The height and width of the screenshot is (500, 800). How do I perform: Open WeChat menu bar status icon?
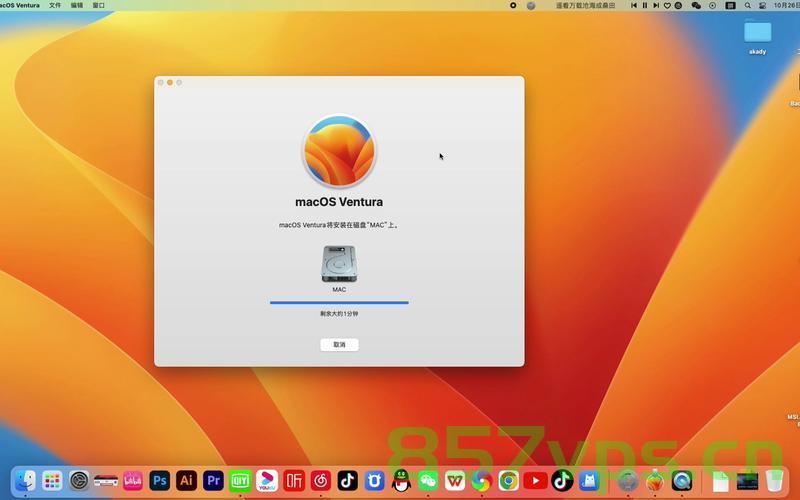pos(696,5)
